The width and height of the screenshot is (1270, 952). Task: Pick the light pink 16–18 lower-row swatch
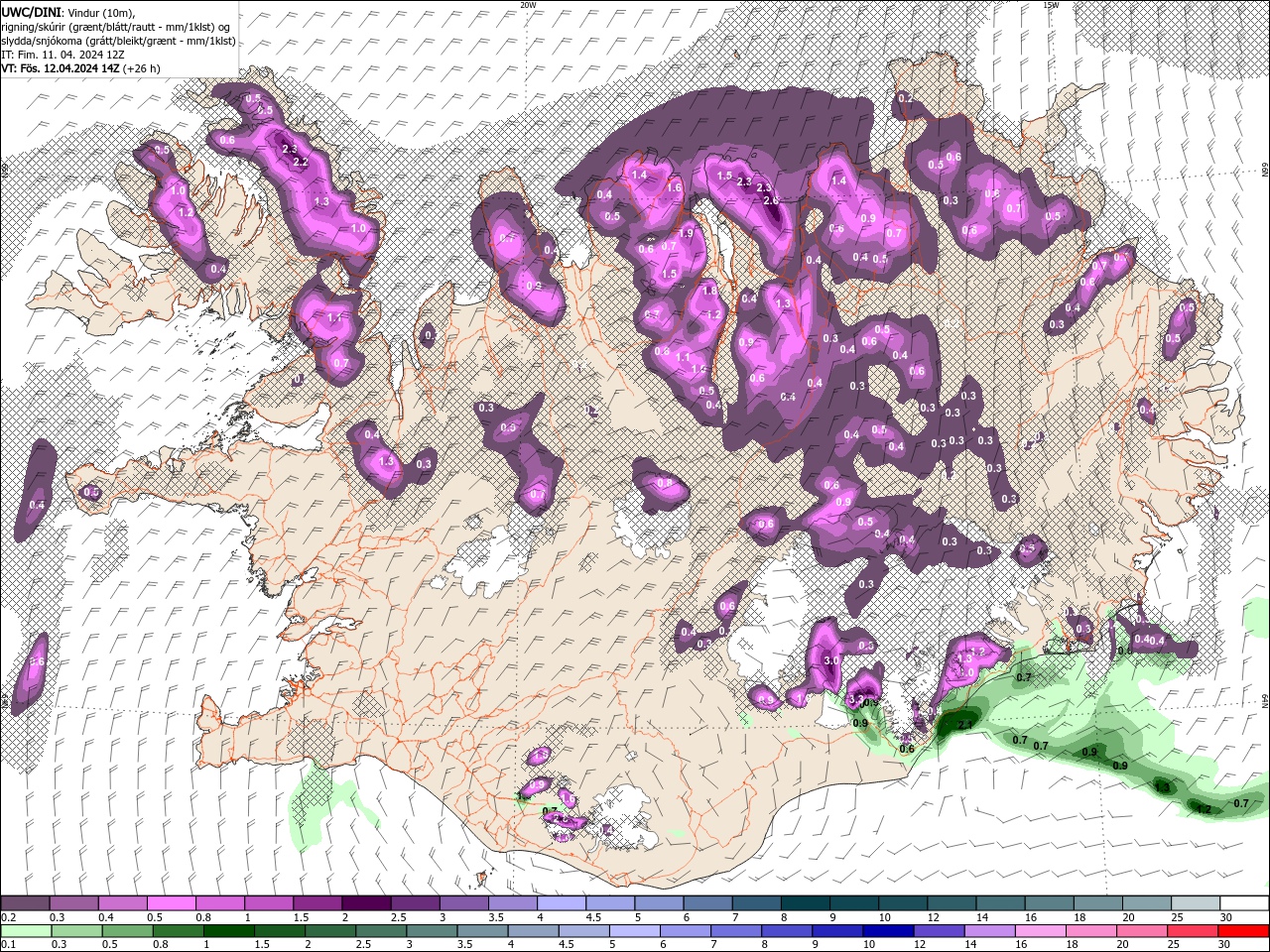(1041, 931)
